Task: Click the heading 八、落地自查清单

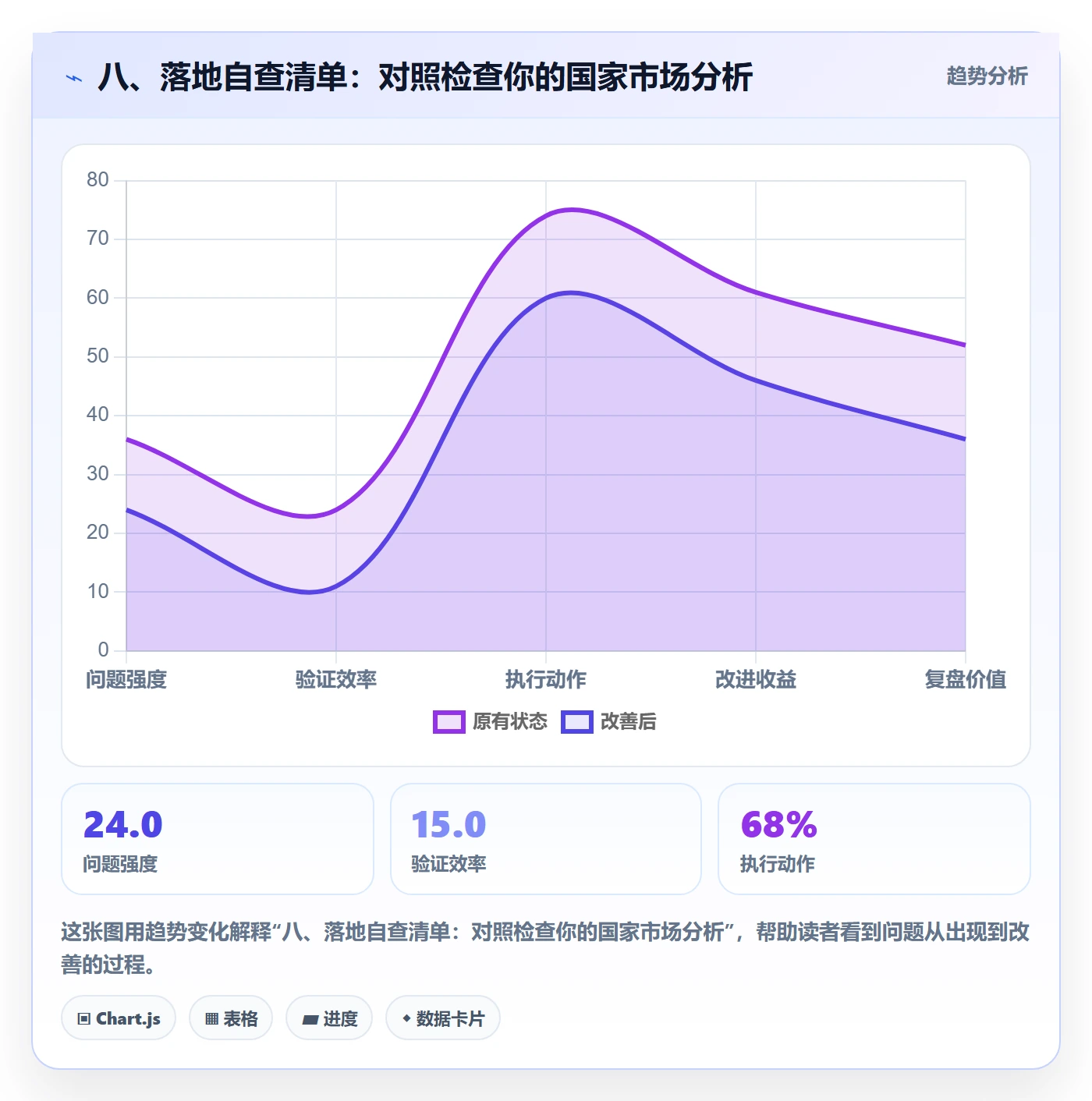Action: 222,77
